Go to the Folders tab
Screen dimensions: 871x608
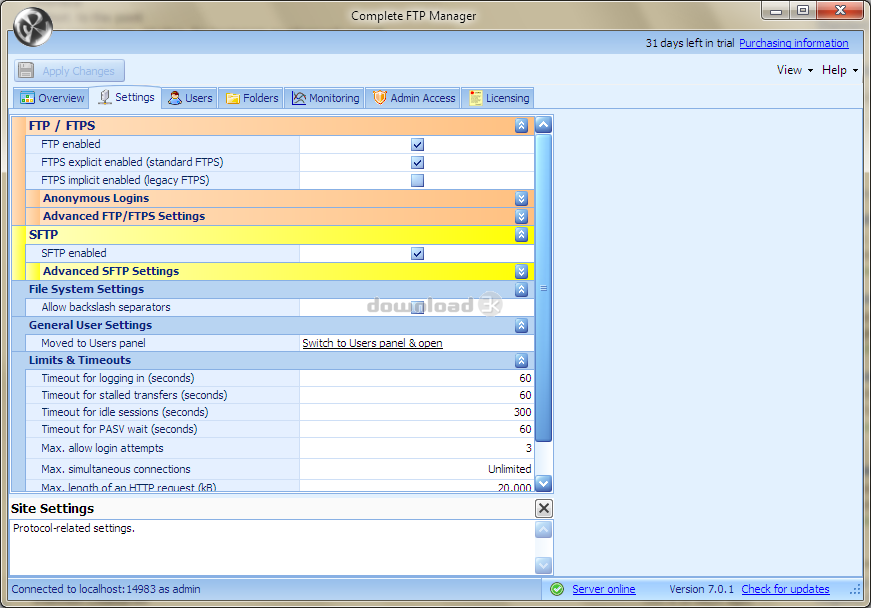click(251, 98)
